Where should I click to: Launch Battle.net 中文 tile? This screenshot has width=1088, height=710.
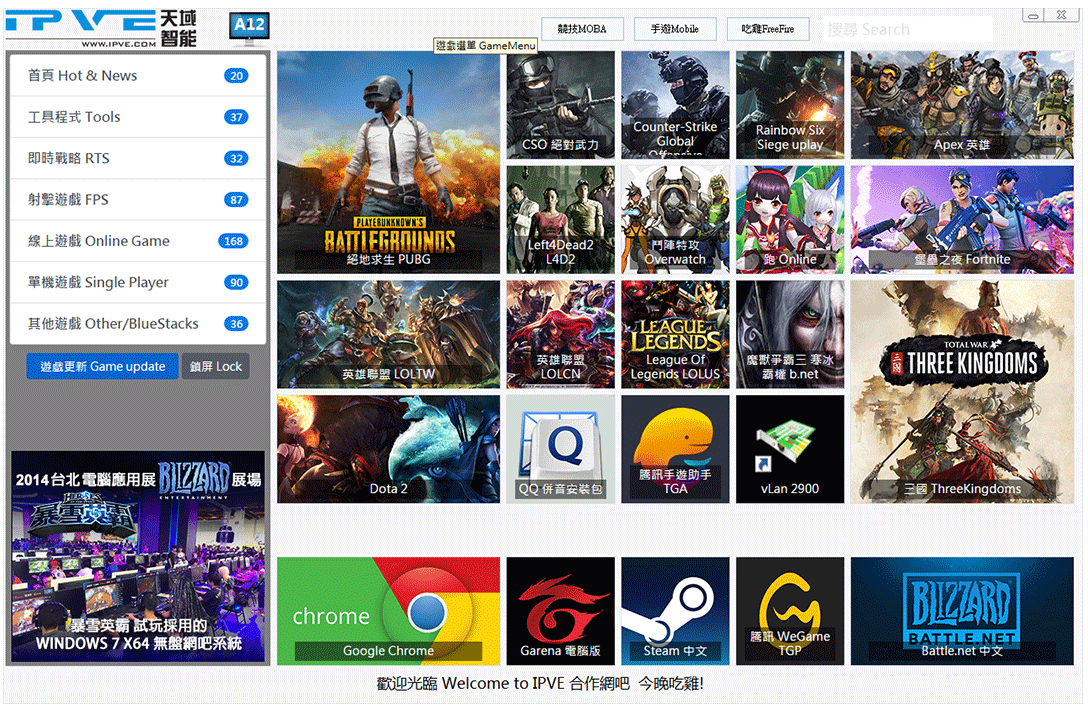[962, 610]
